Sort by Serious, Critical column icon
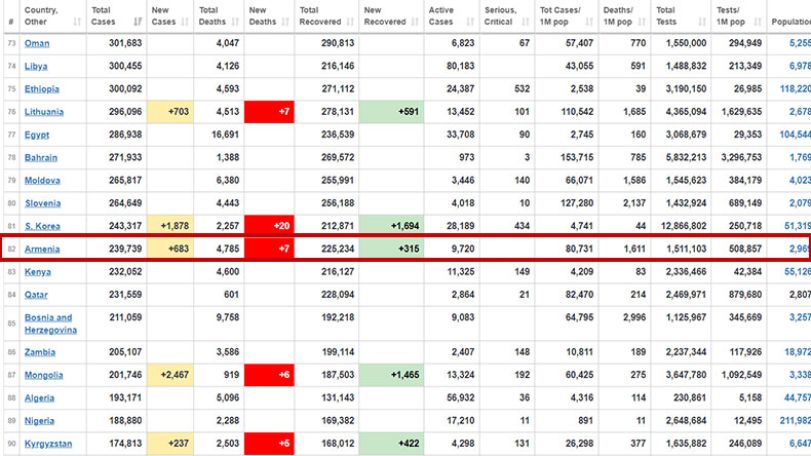Screen dimensions: 811x456 525,22
